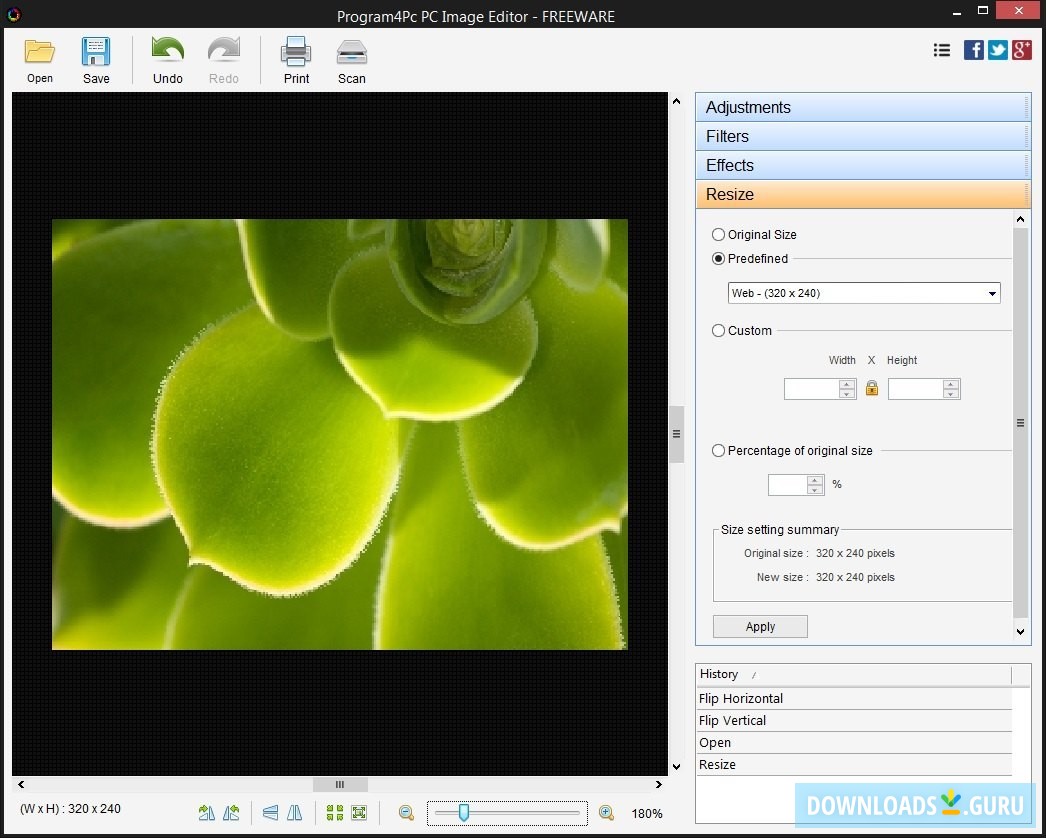Image resolution: width=1046 pixels, height=838 pixels.
Task: Select the Custom resize option
Action: [718, 330]
